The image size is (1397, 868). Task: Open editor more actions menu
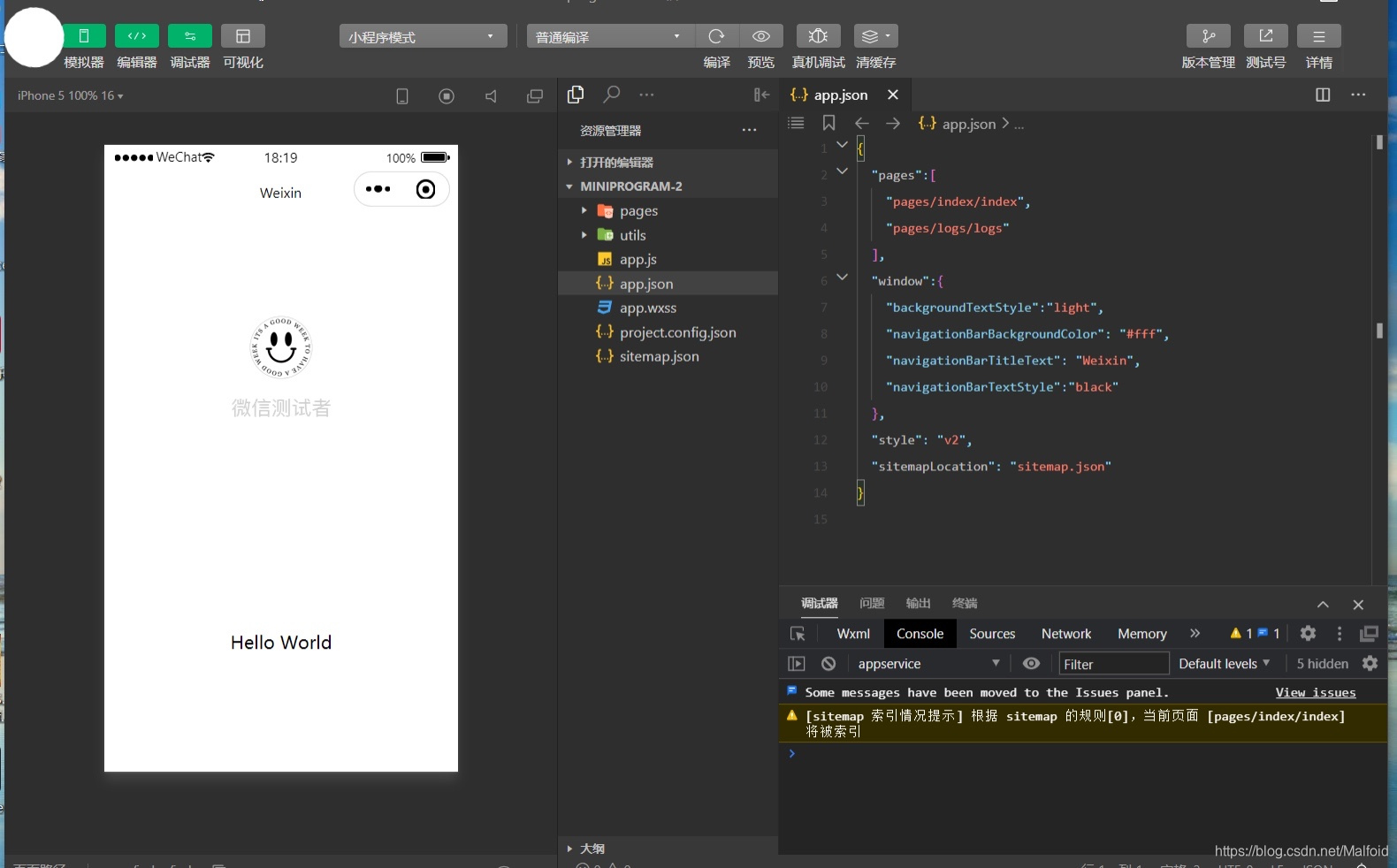tap(1358, 95)
